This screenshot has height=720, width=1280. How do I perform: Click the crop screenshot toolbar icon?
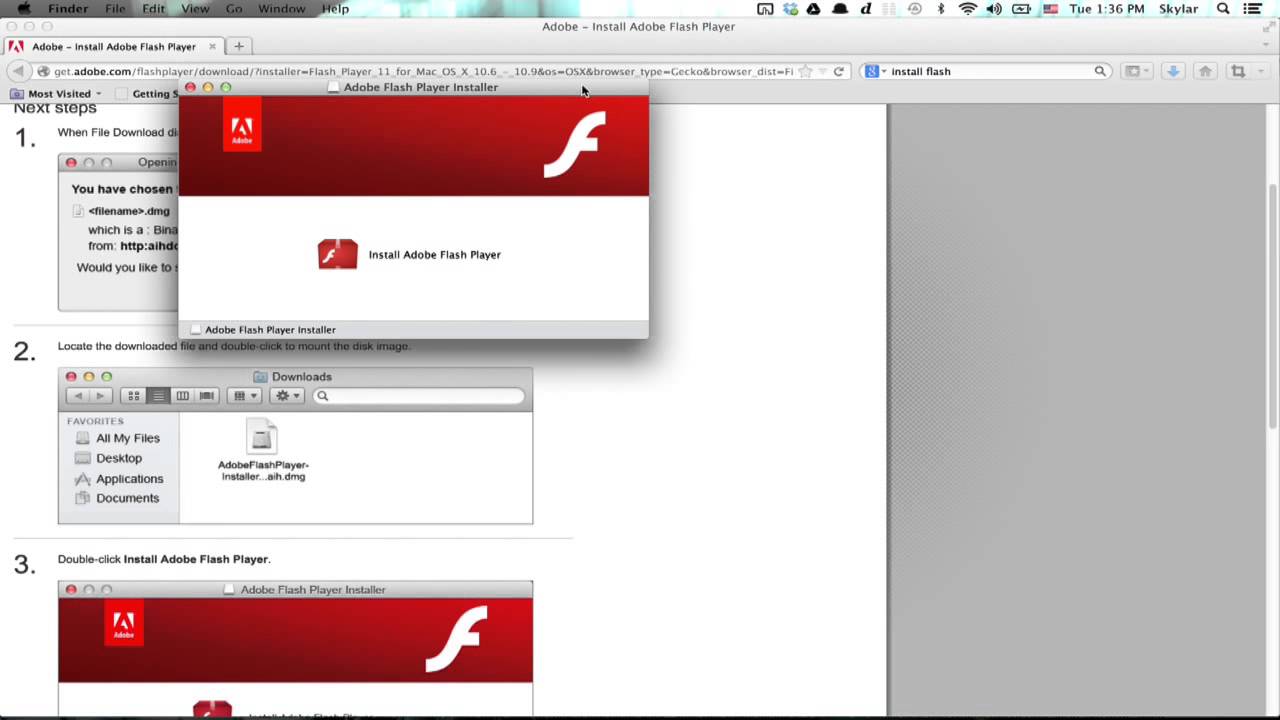[x=1238, y=71]
